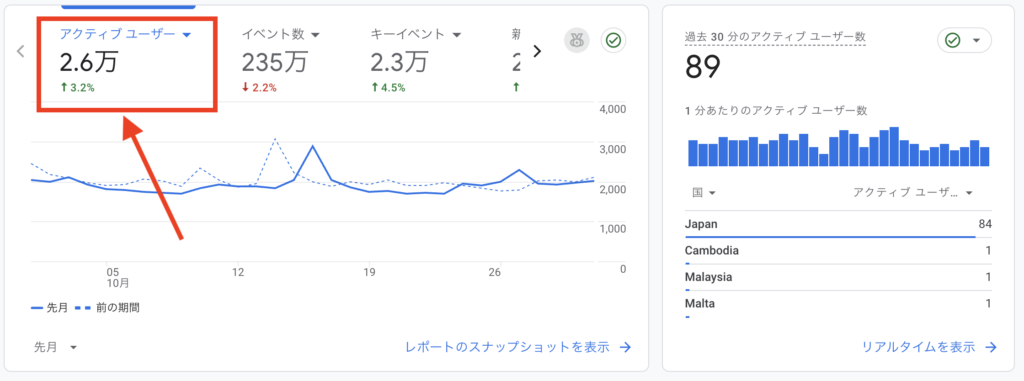
Task: Open the 国 dimension dropdown
Action: [703, 192]
